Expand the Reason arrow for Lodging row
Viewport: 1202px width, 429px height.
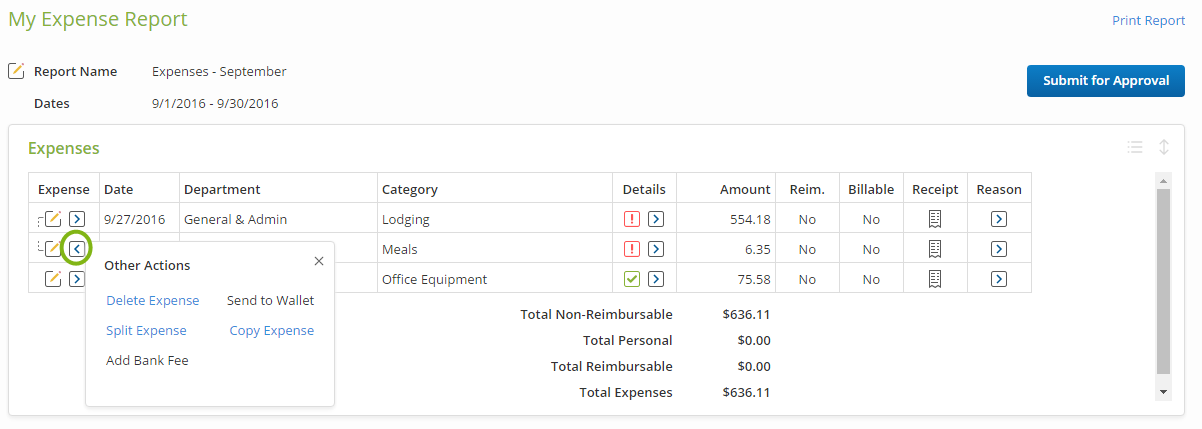[999, 219]
